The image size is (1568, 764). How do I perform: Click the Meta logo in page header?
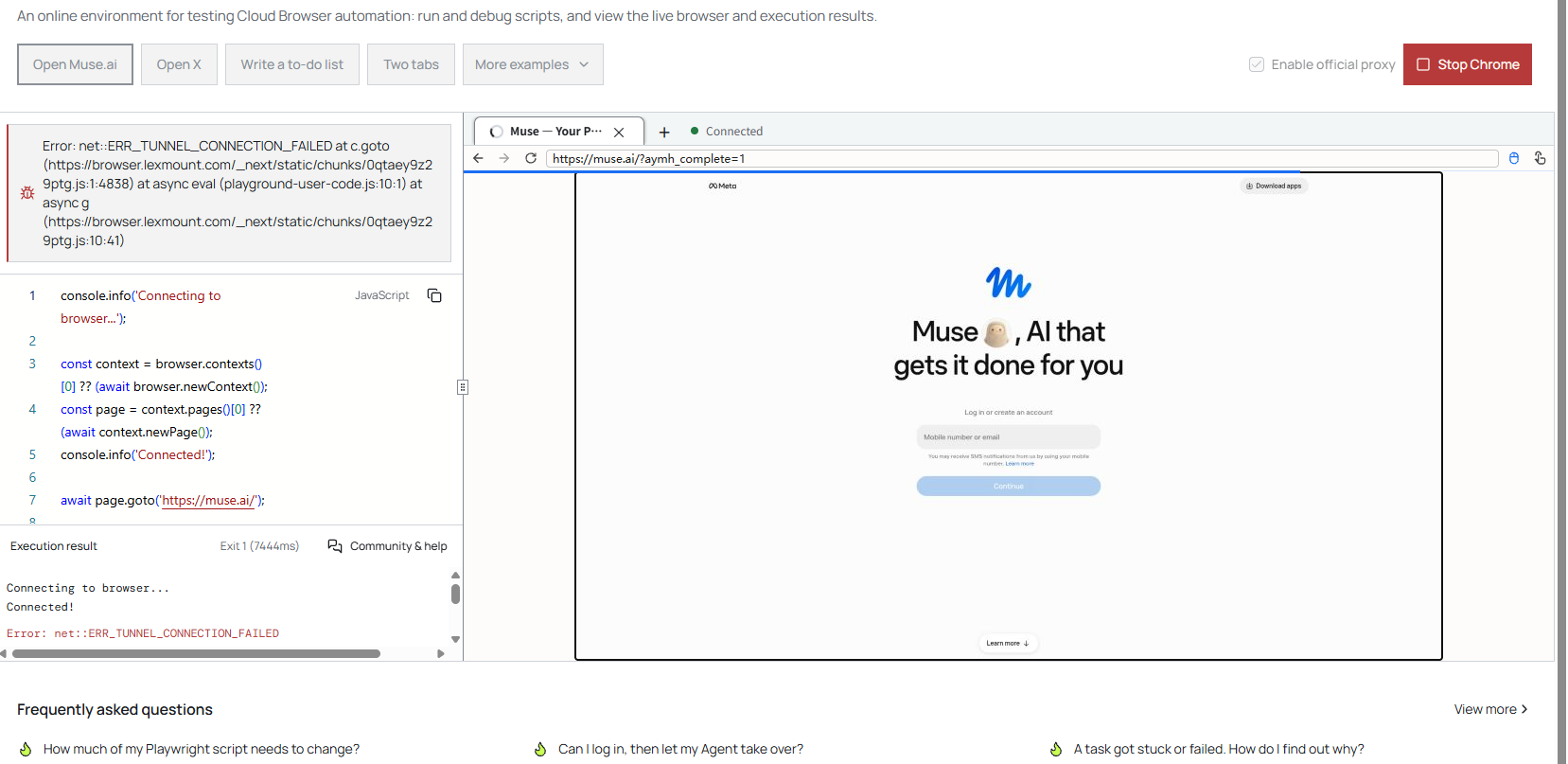(x=723, y=186)
